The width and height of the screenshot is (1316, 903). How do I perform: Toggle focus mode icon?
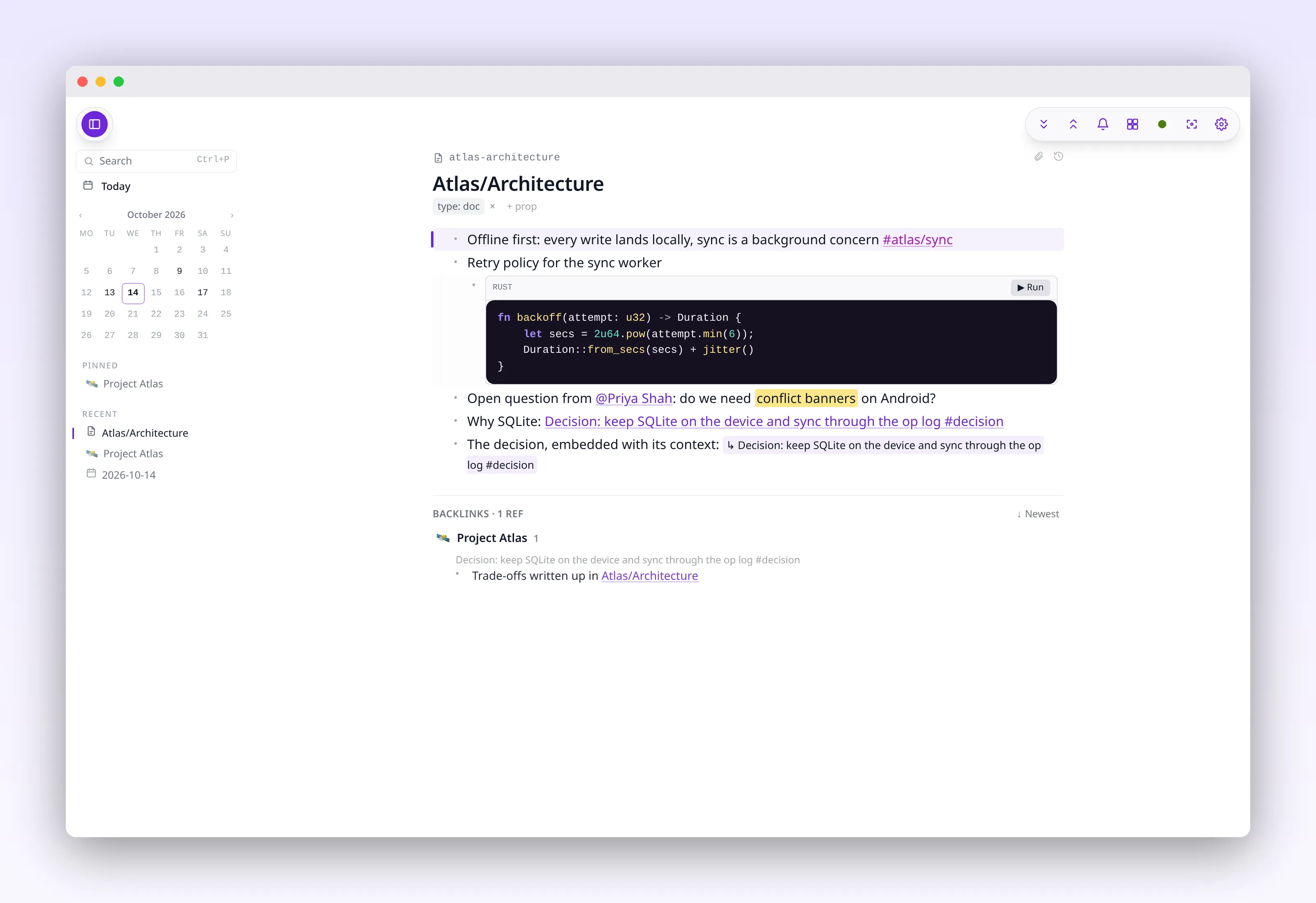(1191, 124)
